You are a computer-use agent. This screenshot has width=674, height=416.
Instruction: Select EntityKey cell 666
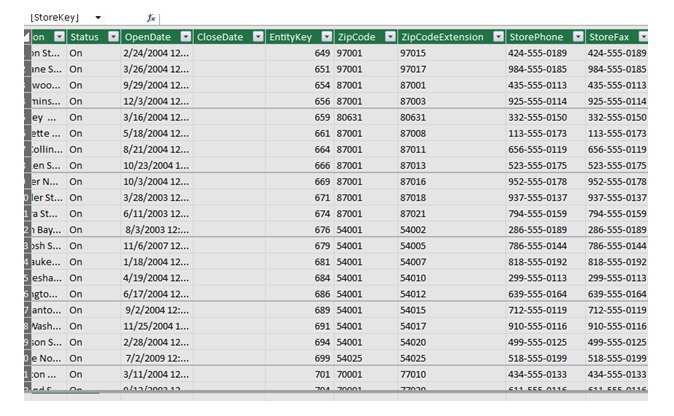(x=300, y=165)
